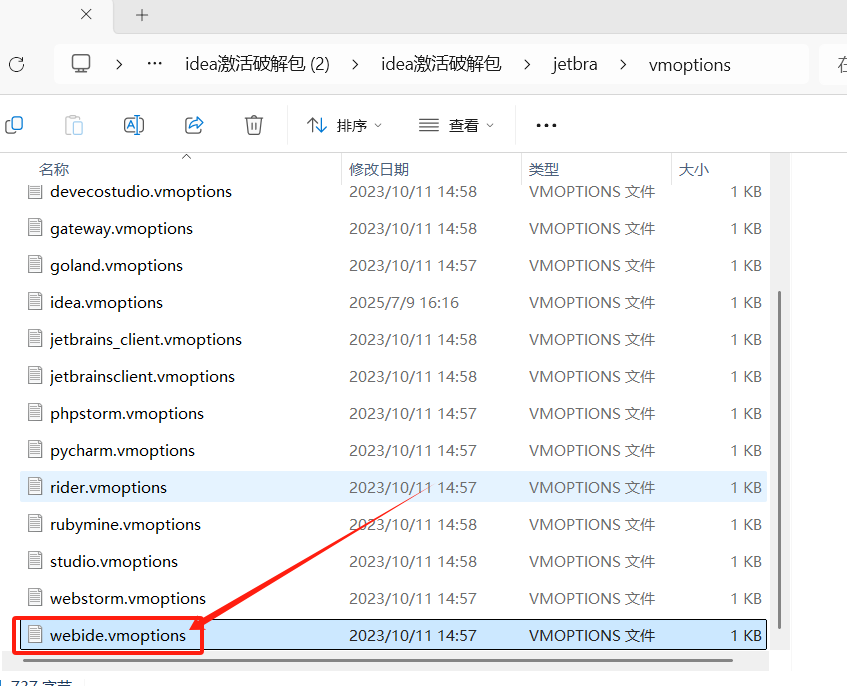
Task: Click the Share icon in the toolbar
Action: (193, 124)
